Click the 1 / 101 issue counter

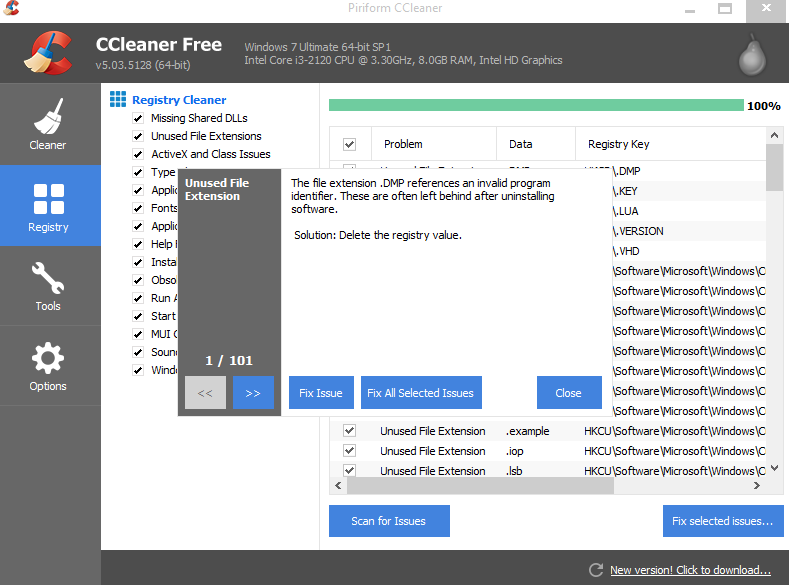(x=229, y=361)
